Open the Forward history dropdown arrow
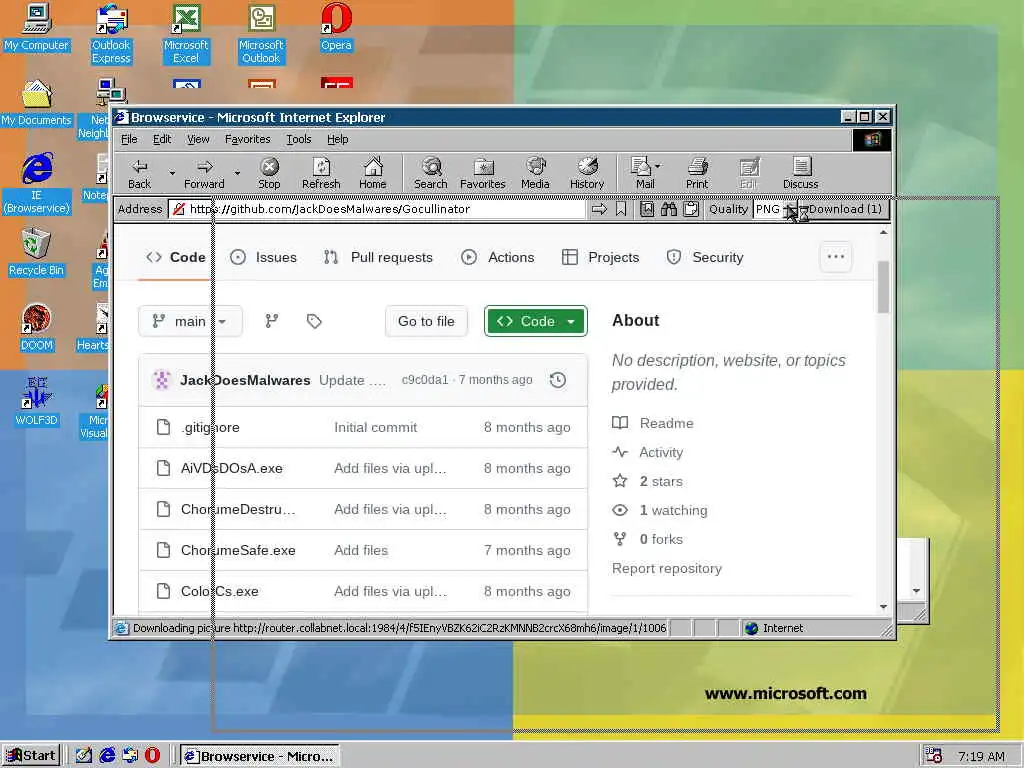 point(237,174)
